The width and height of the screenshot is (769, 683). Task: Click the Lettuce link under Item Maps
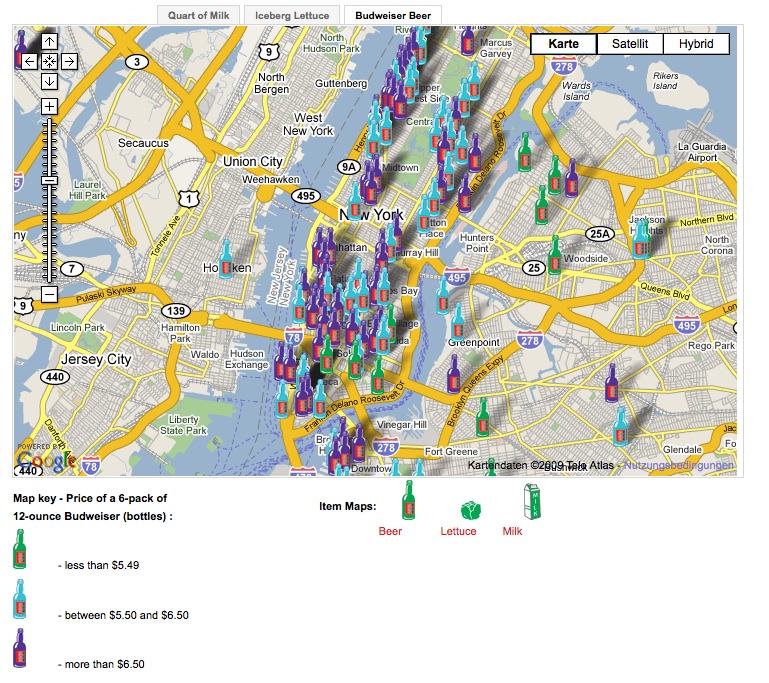click(x=458, y=531)
